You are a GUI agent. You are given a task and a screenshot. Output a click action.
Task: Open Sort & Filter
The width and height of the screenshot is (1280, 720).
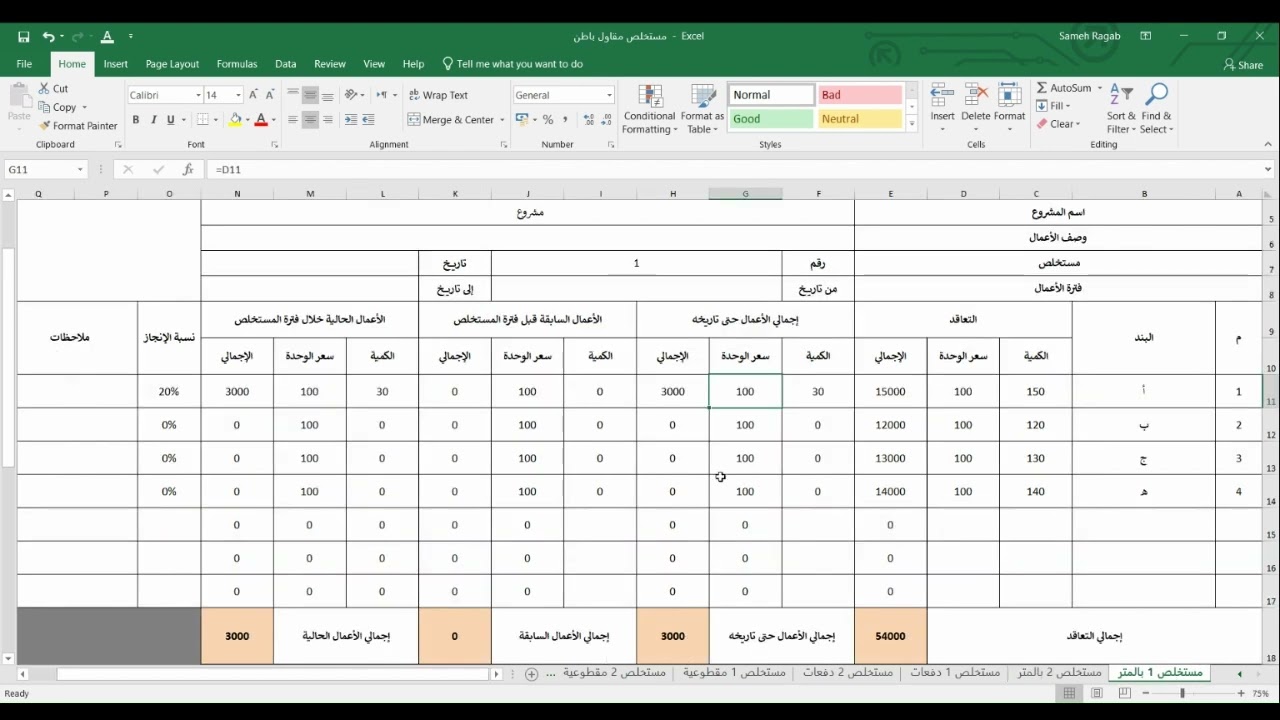pos(1121,109)
